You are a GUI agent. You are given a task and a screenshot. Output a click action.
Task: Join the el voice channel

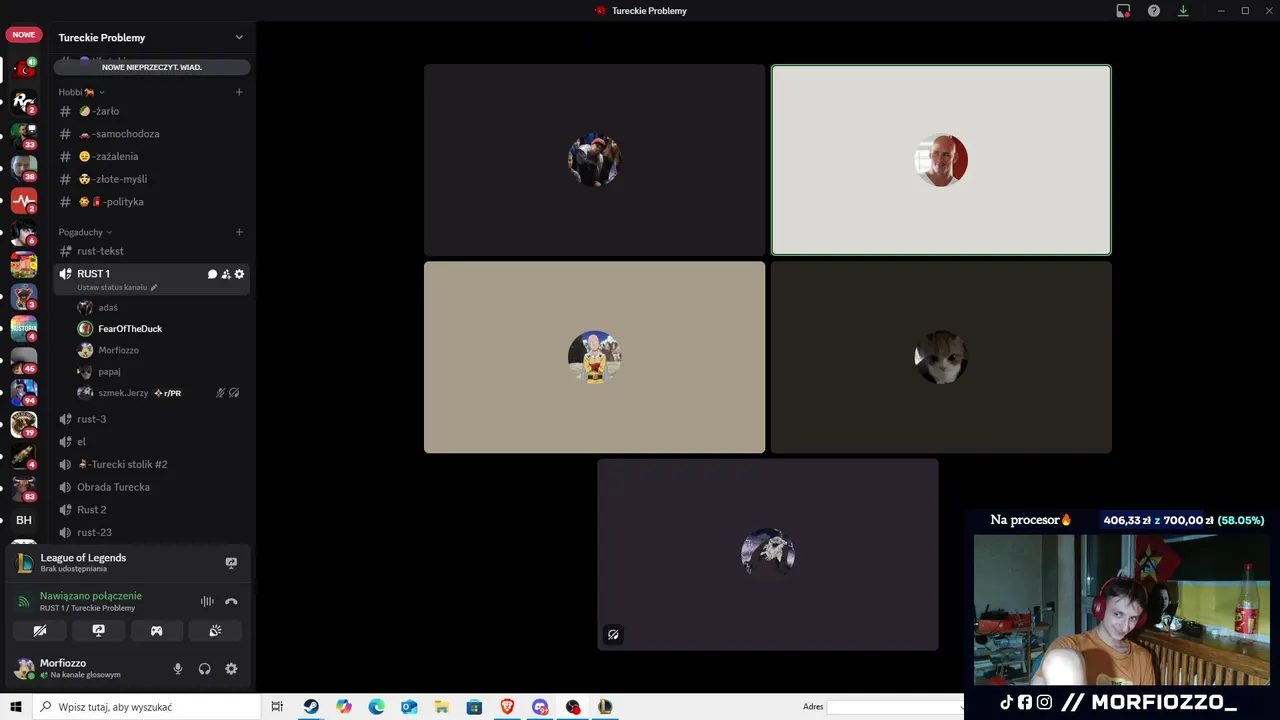pos(152,442)
